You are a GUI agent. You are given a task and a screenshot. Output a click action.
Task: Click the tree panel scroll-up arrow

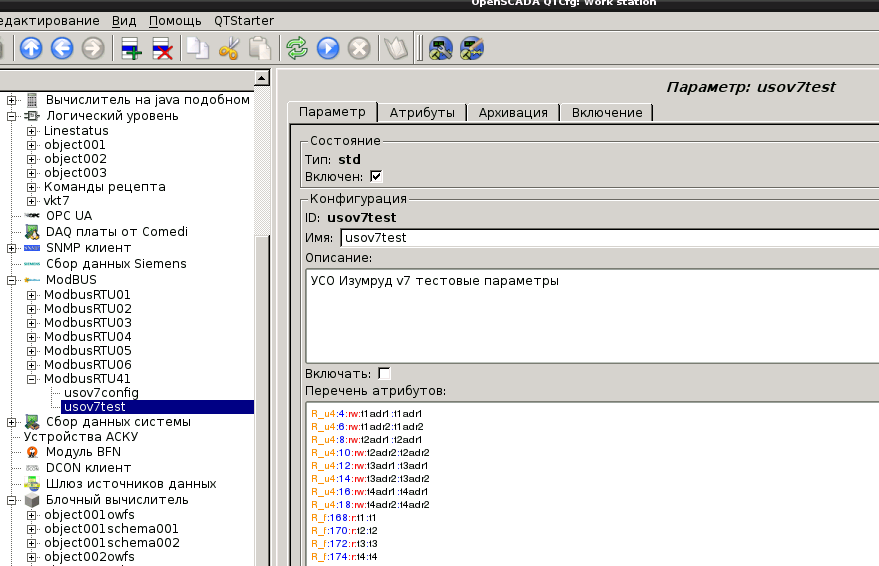[x=262, y=78]
